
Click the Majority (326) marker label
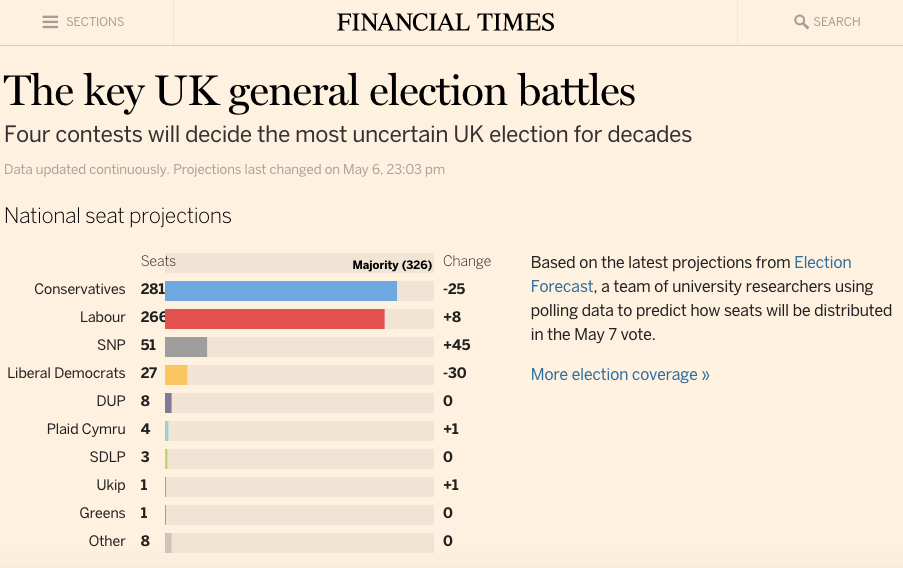click(x=392, y=265)
